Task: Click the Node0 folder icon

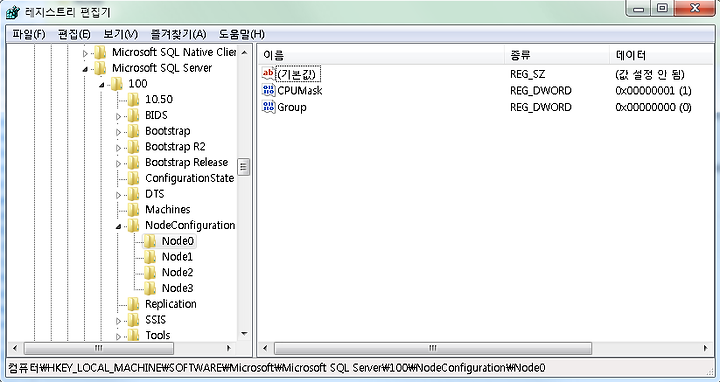Action: [150, 241]
